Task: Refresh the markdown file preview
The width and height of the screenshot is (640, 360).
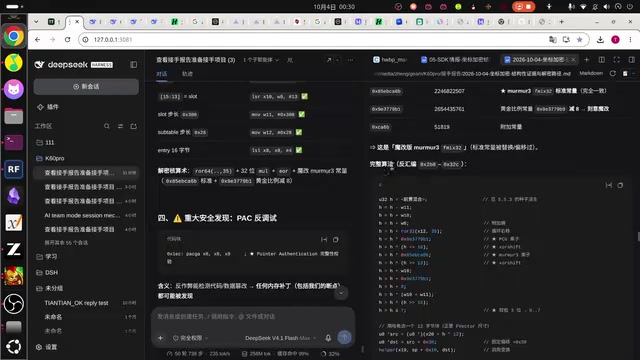Action: point(613,73)
